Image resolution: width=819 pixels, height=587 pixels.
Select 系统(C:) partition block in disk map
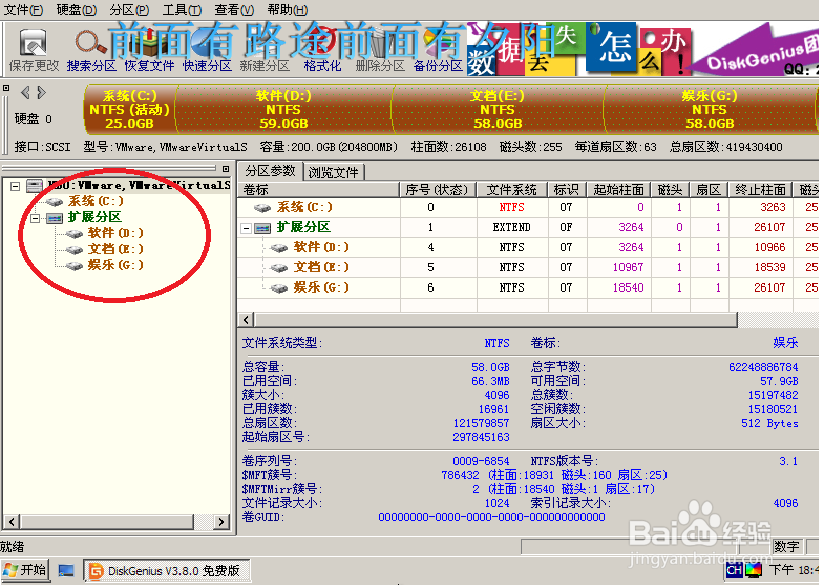tap(129, 109)
